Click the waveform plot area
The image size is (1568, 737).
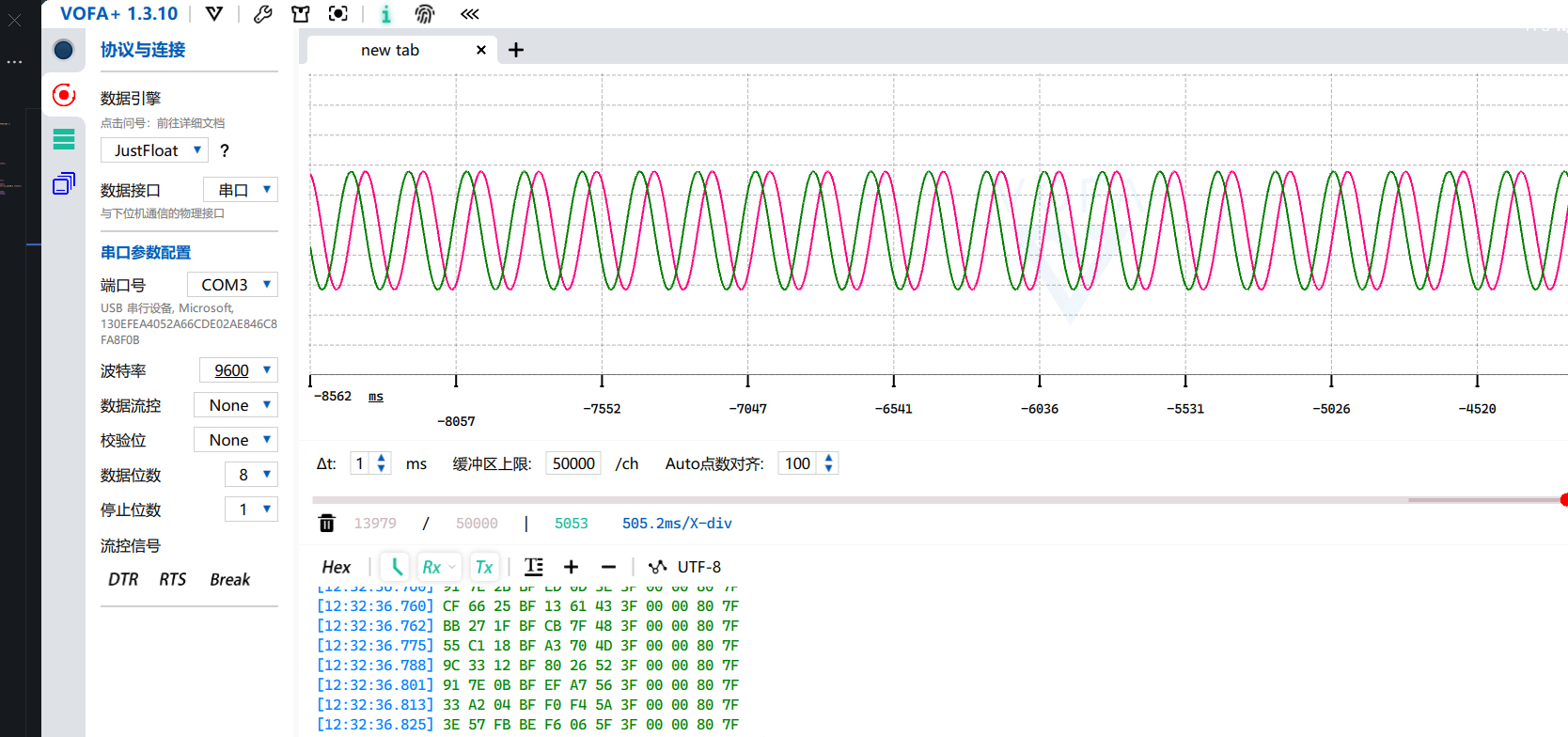pos(938,226)
